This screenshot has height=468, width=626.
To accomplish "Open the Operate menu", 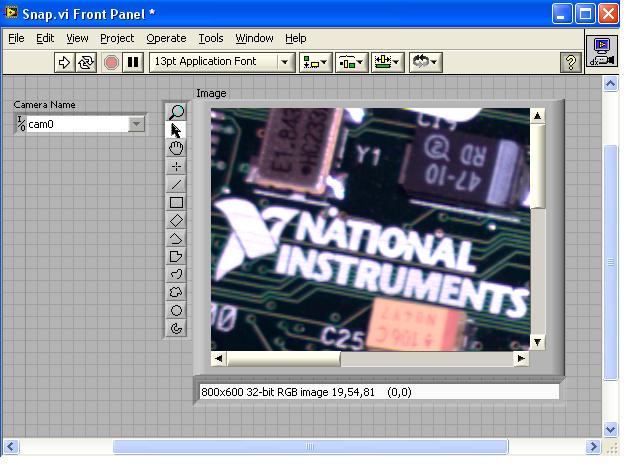I will pos(166,38).
